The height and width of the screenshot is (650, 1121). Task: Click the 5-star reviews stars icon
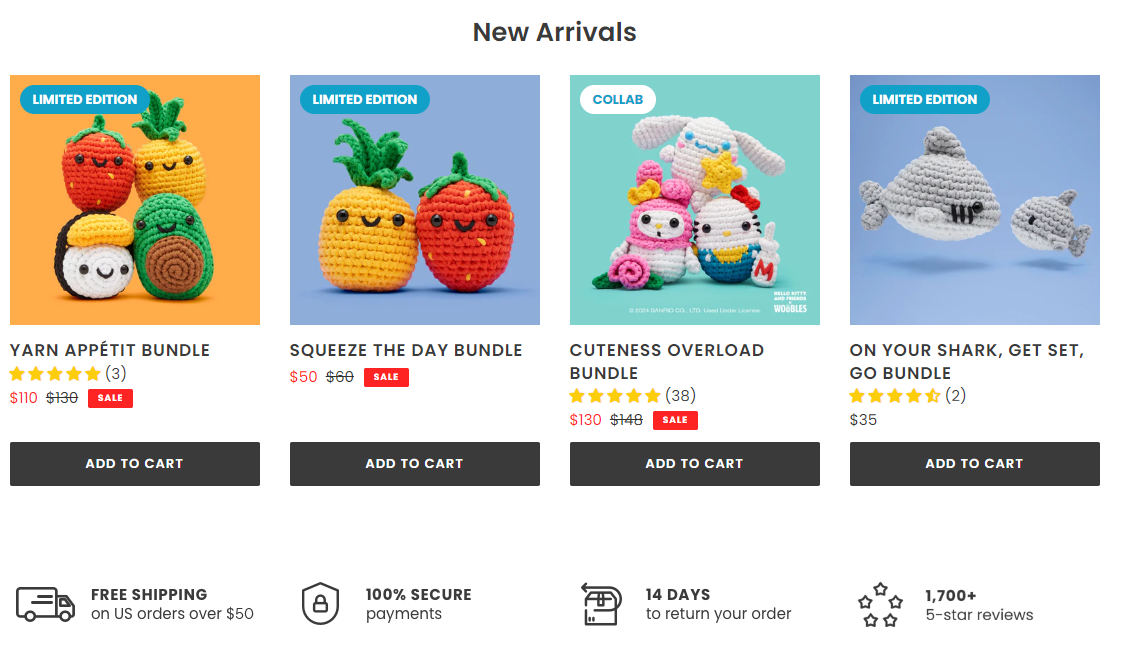(x=880, y=605)
